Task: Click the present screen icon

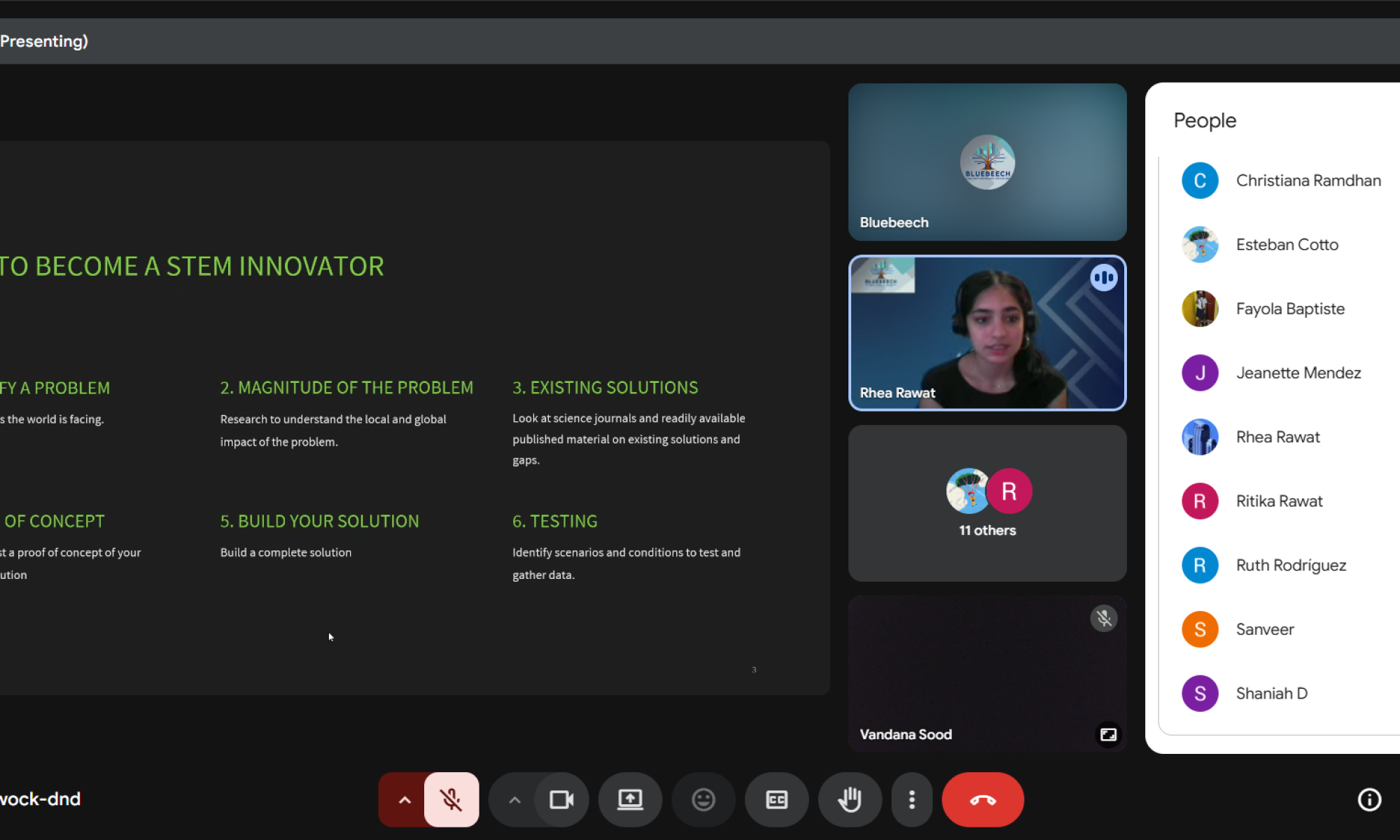Action: pos(630,799)
